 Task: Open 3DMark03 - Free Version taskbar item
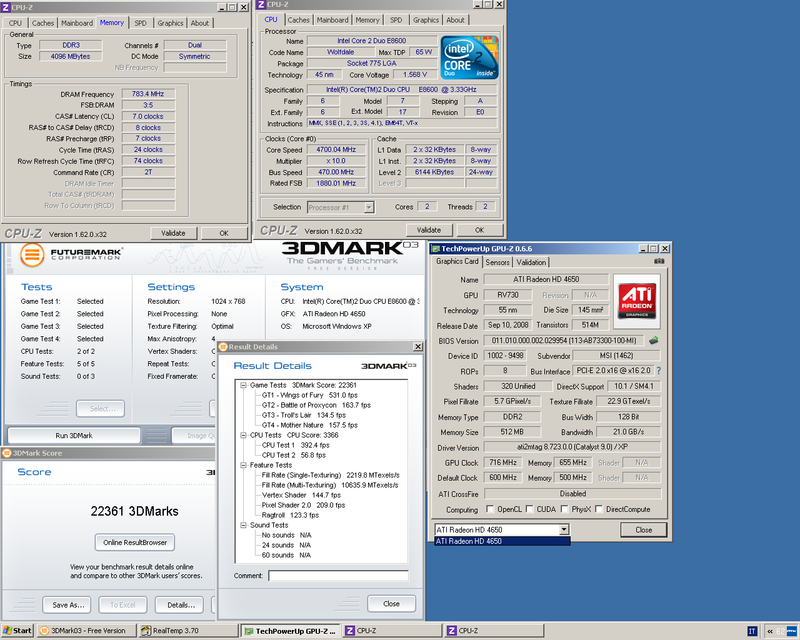pos(87,631)
